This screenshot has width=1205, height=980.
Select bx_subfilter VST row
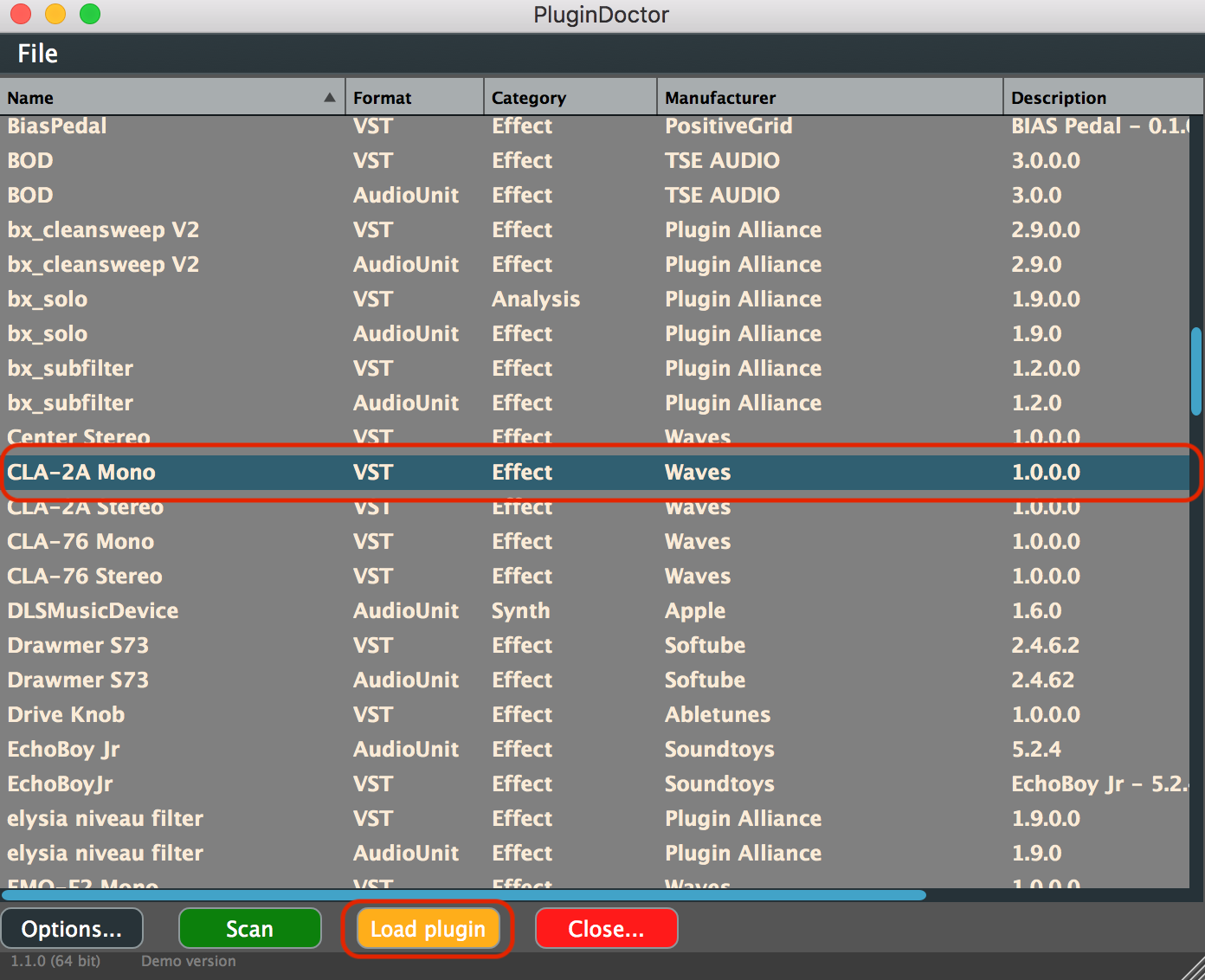click(595, 369)
